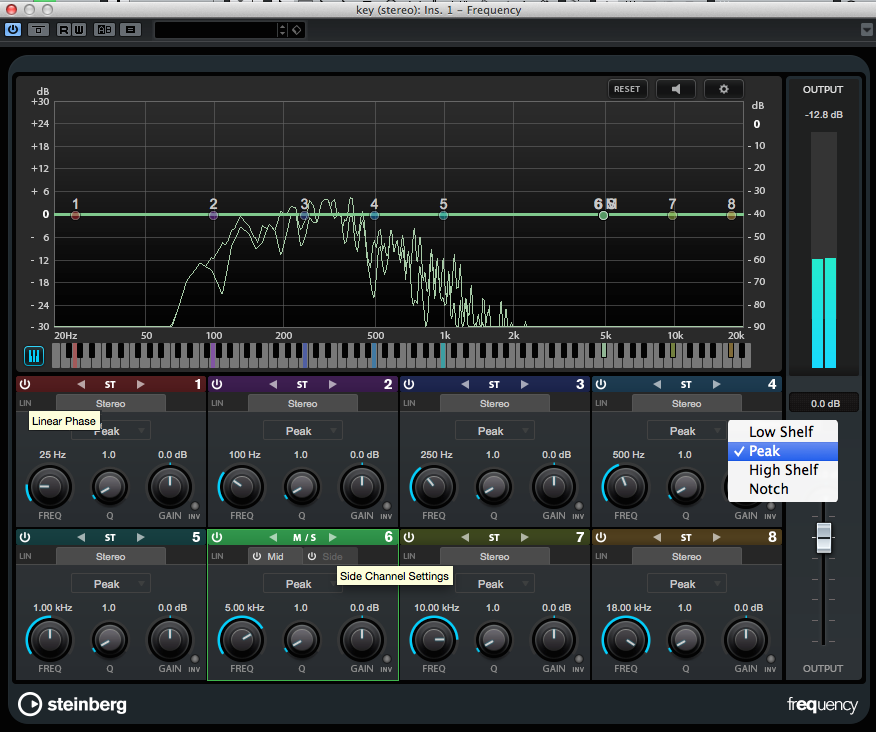Switch band 6 to previous channel mode
876x732 pixels.
(273, 538)
